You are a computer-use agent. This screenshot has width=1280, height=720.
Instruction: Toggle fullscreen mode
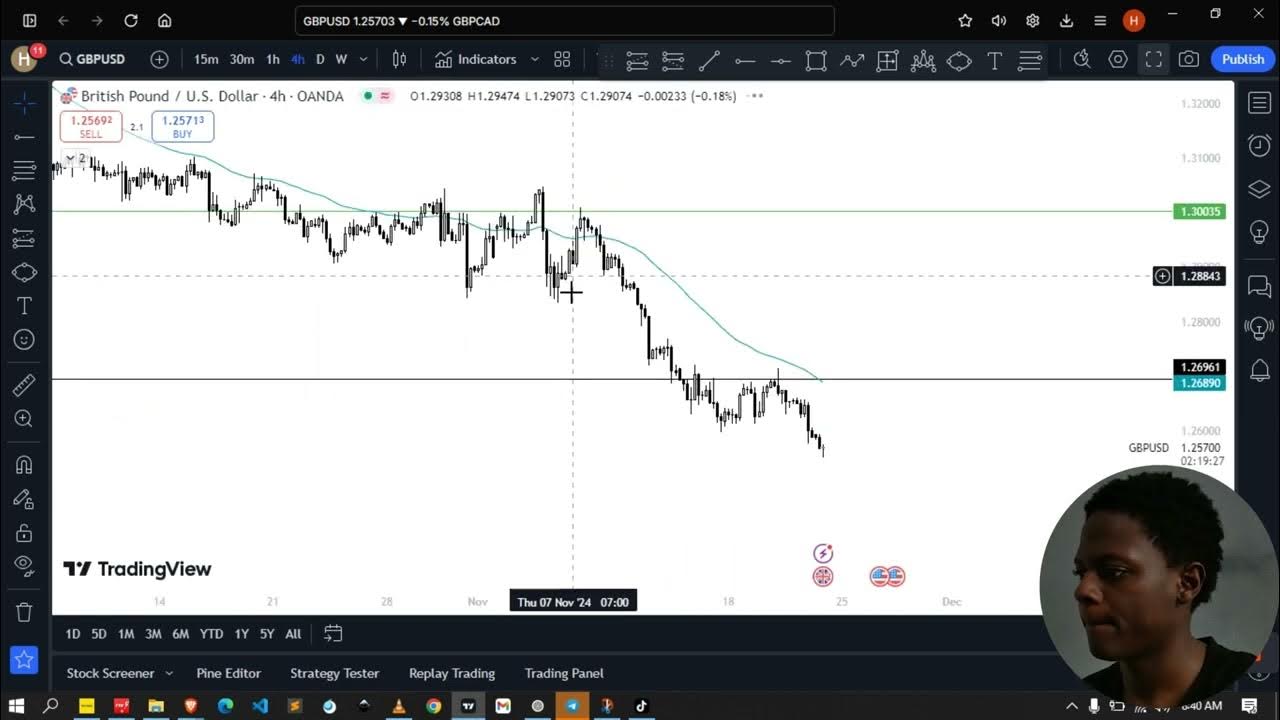[1154, 59]
